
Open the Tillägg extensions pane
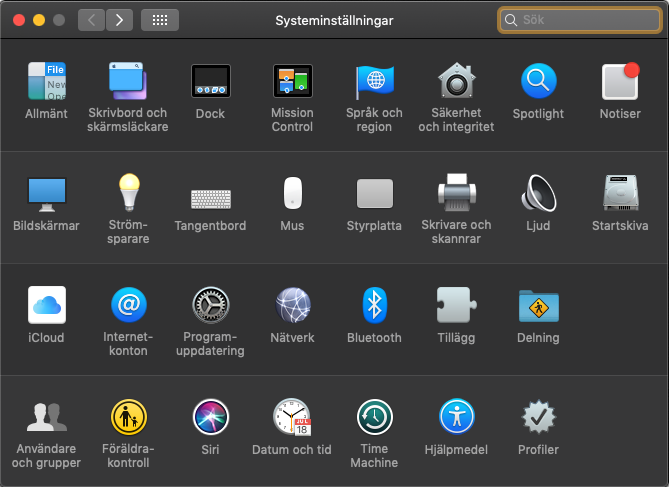(456, 305)
